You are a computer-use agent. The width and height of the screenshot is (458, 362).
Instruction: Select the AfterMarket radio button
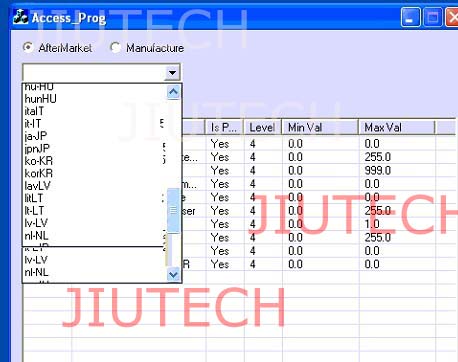click(x=28, y=47)
